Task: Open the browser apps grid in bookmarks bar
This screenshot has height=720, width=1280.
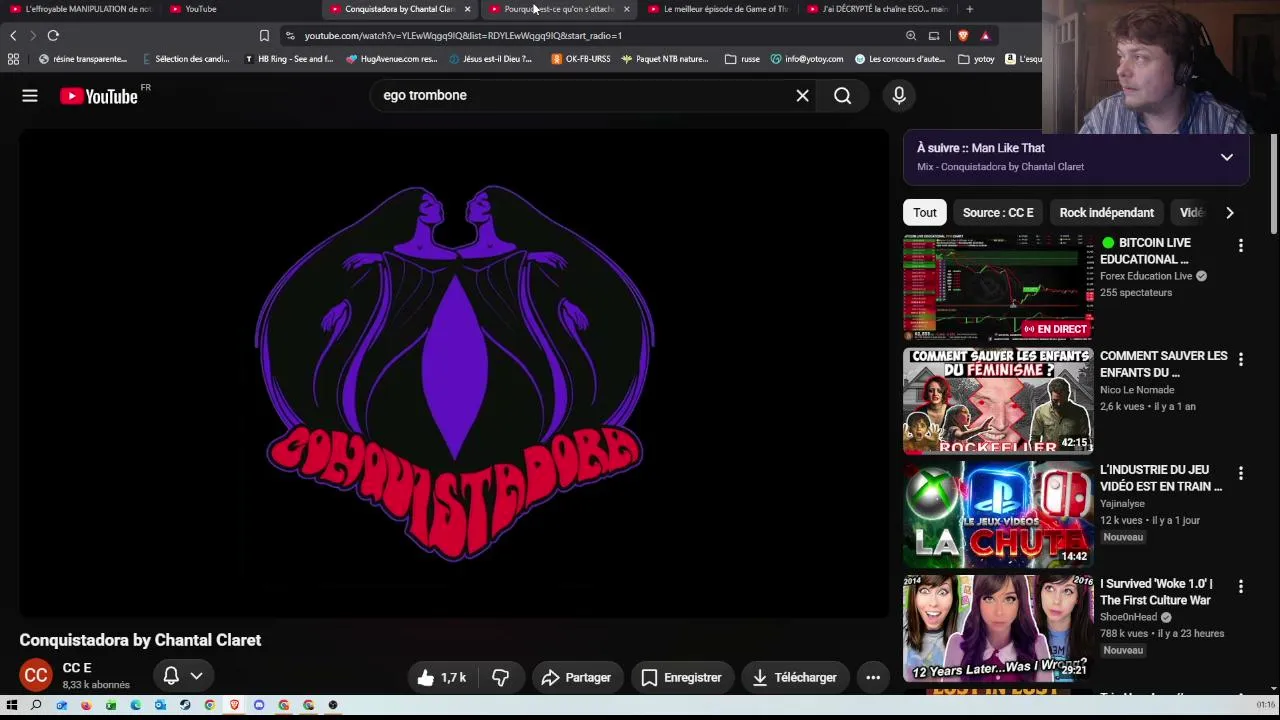Action: [13, 59]
